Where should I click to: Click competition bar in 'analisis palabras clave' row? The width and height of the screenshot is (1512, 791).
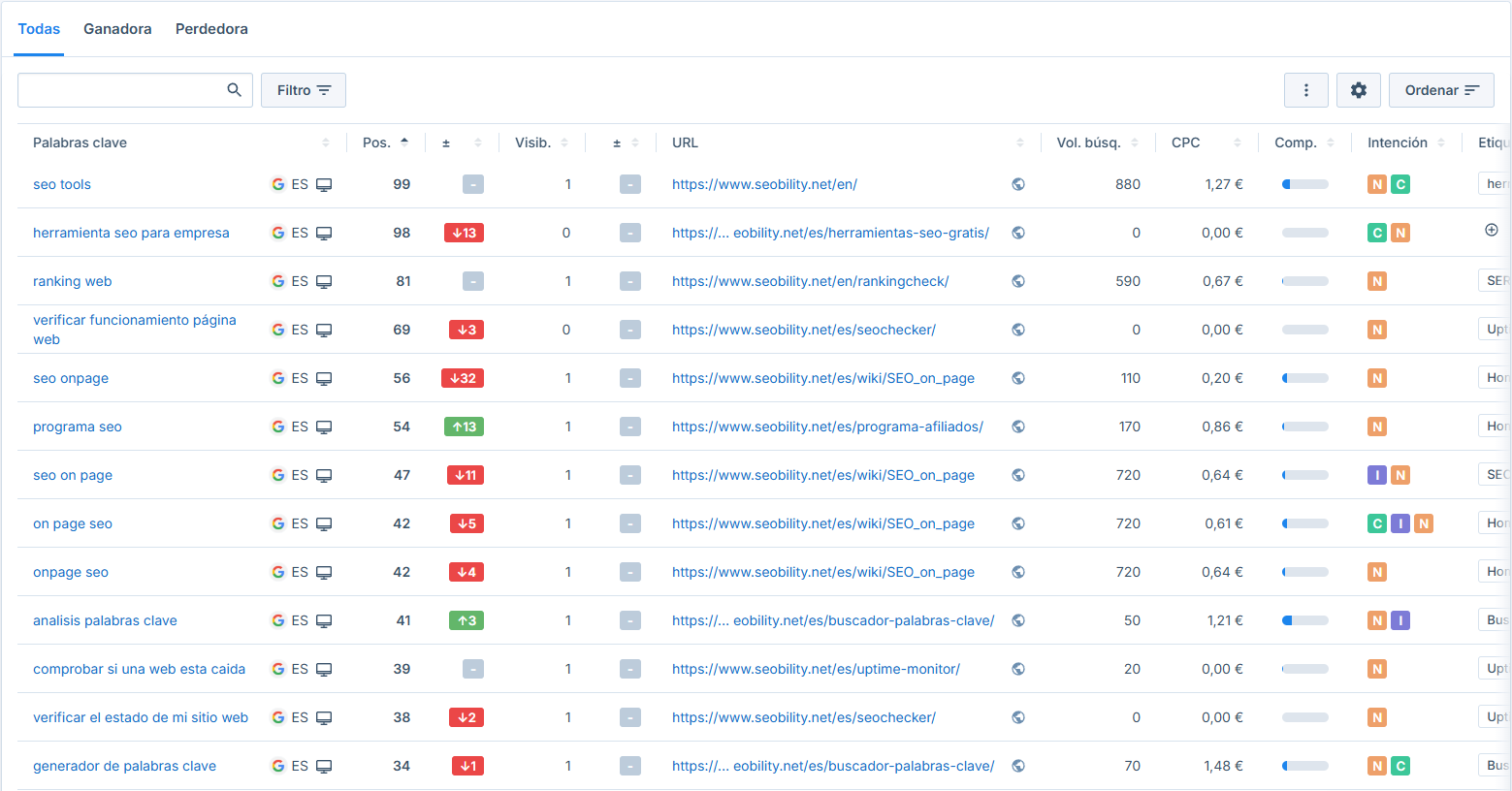tap(1305, 620)
